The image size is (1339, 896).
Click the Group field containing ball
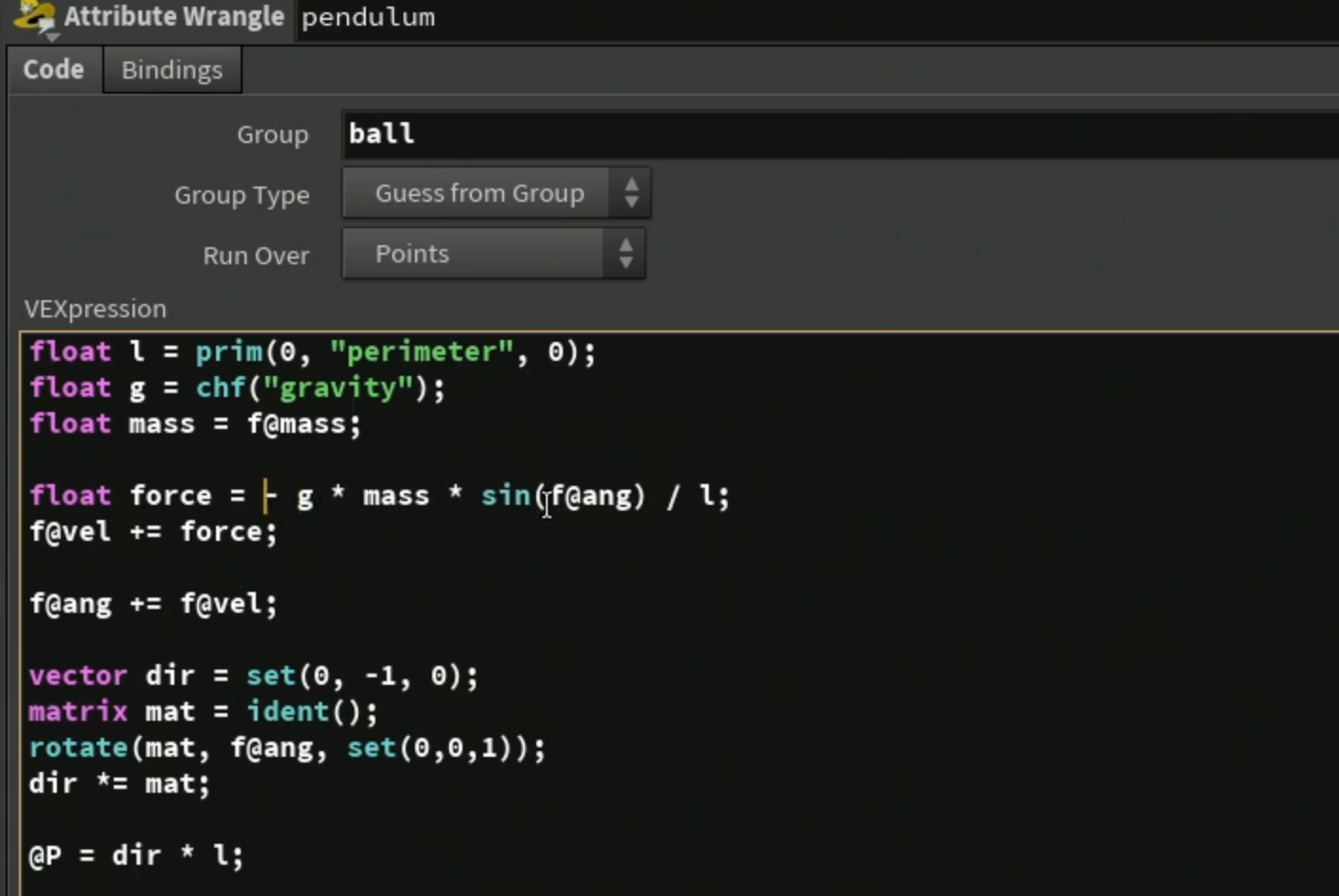[x=841, y=134]
